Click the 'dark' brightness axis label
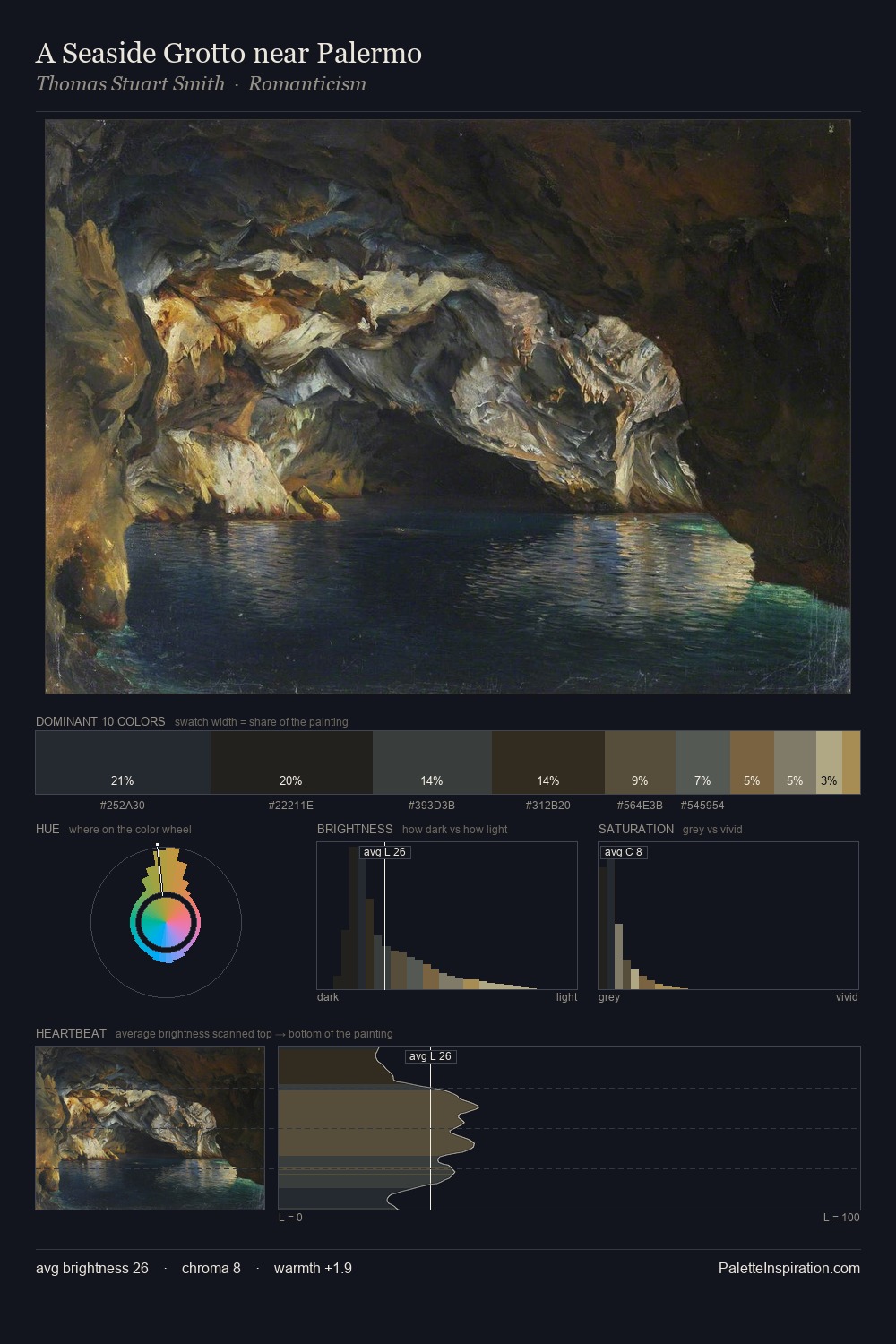Image resolution: width=896 pixels, height=1344 pixels. click(328, 997)
